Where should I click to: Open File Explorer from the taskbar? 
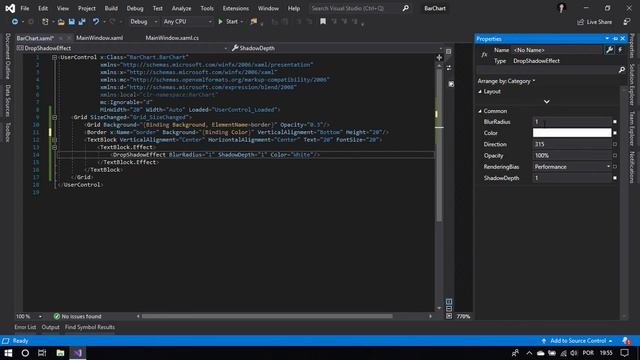click(60, 353)
